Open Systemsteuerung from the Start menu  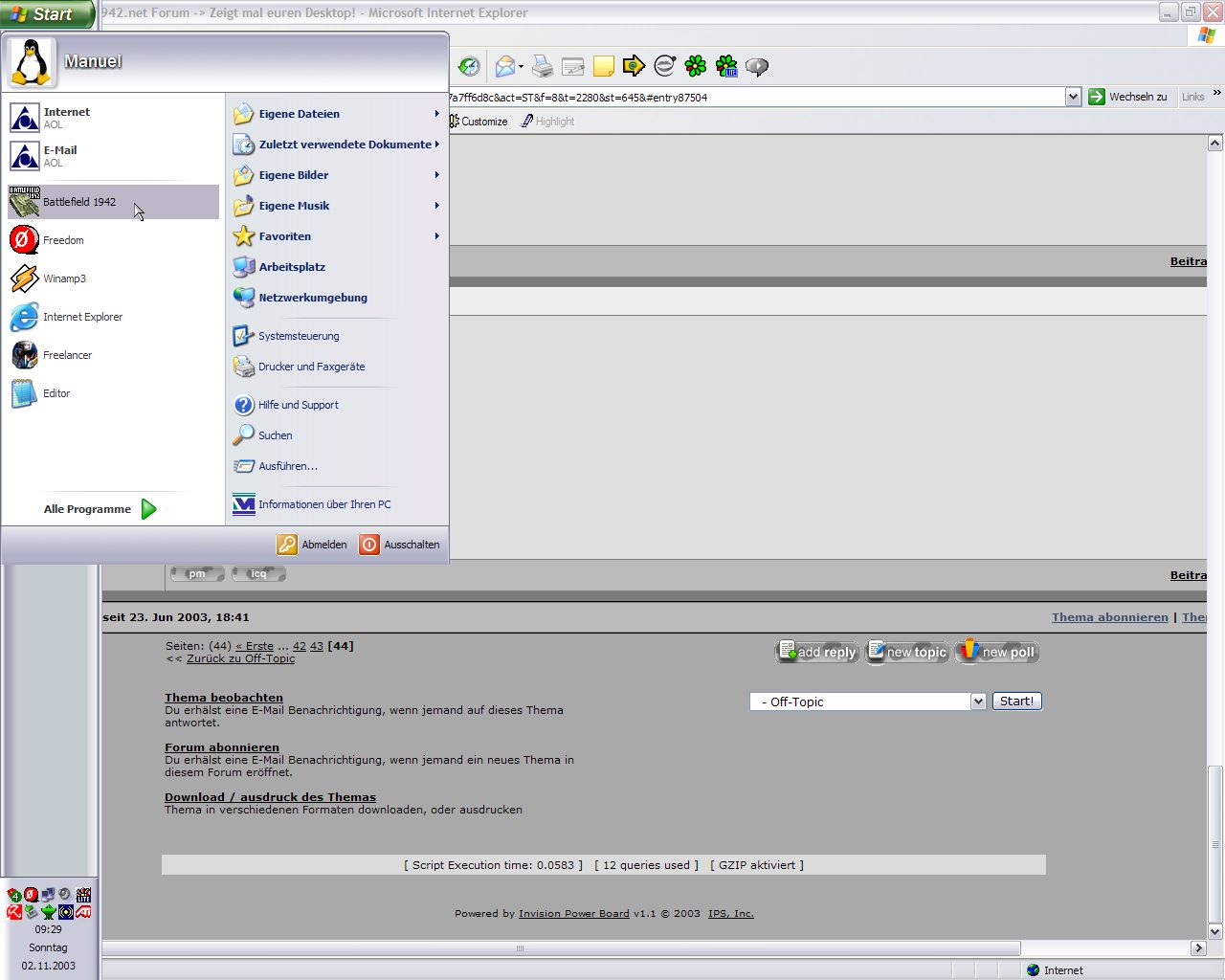pos(337,336)
